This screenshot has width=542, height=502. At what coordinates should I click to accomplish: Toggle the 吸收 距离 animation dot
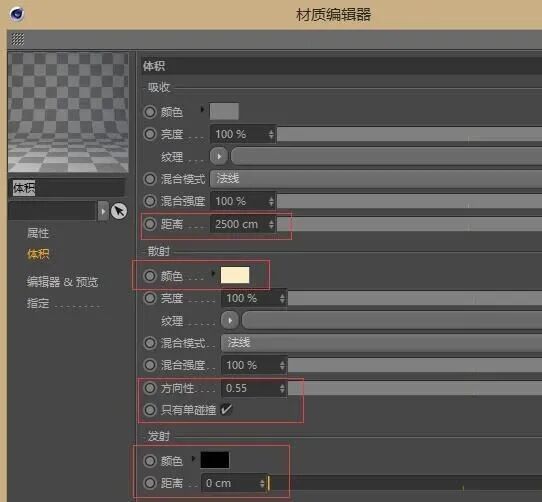pos(150,224)
